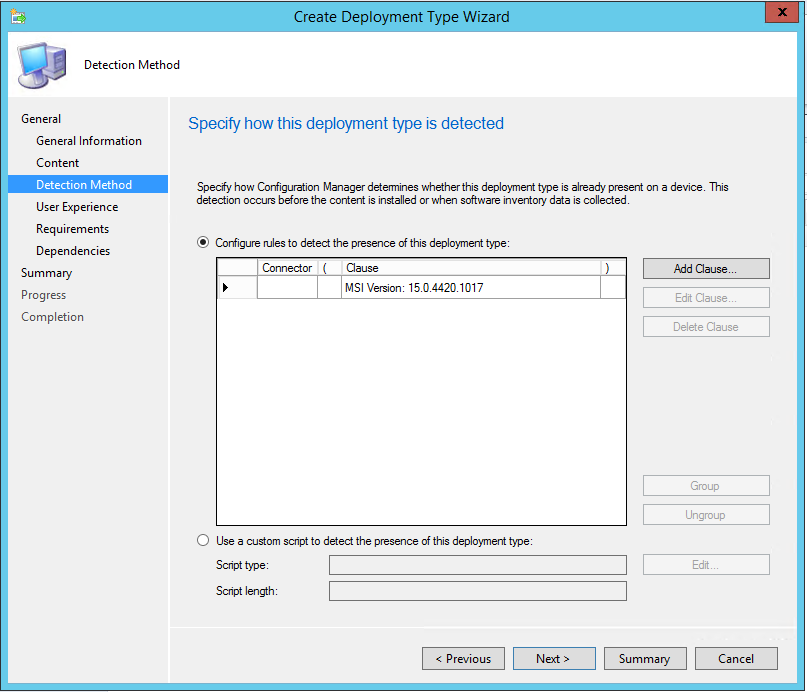This screenshot has height=692, width=807.
Task: Navigate to Requirements step
Action: coord(73,229)
